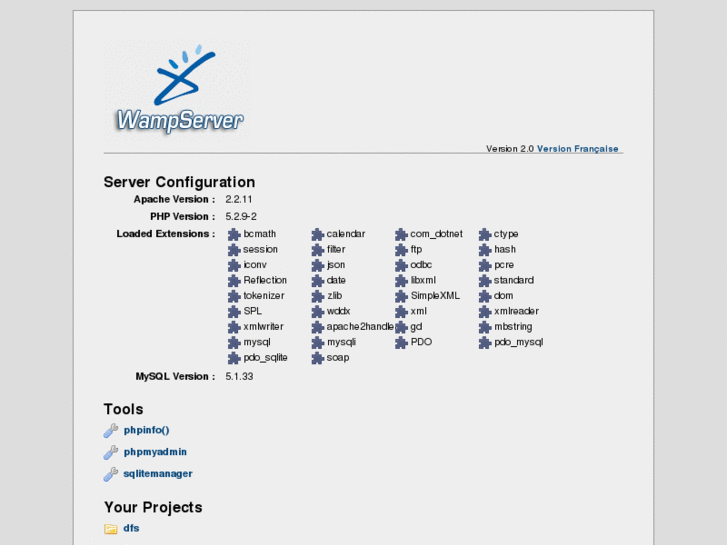
Task: Open the dfs project link
Action: (131, 528)
